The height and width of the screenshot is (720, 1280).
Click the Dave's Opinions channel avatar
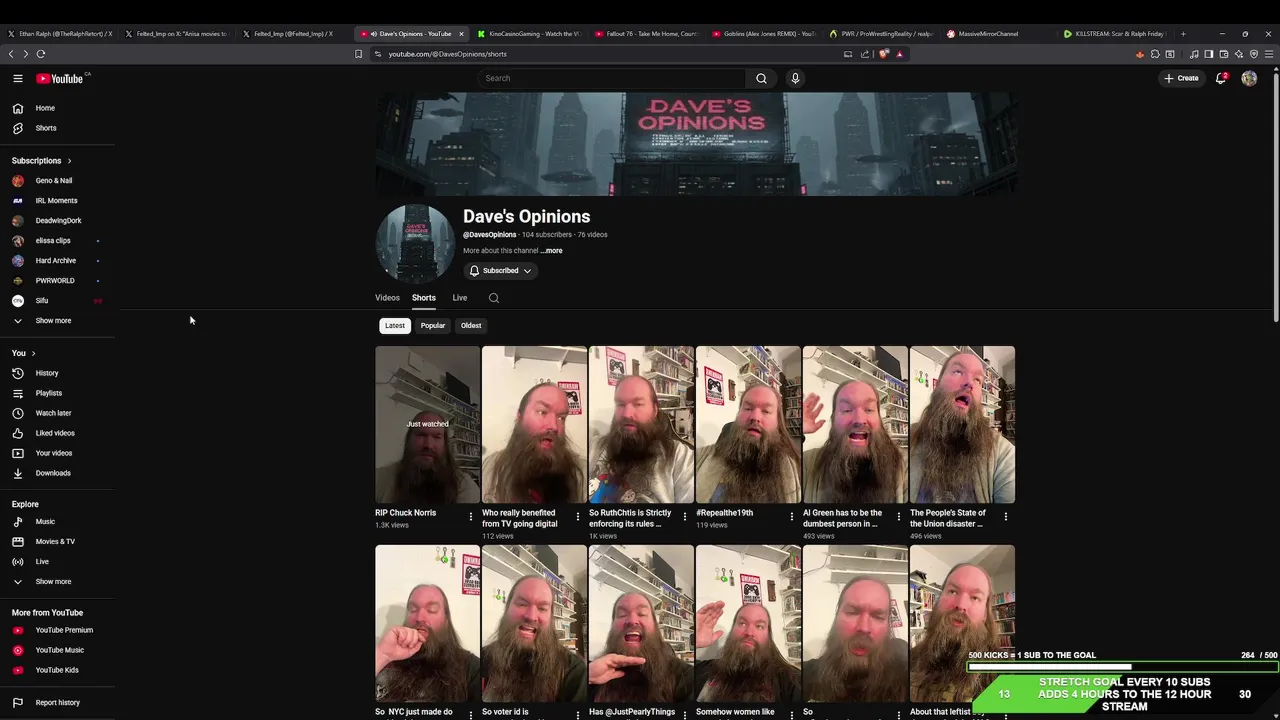[x=415, y=245]
